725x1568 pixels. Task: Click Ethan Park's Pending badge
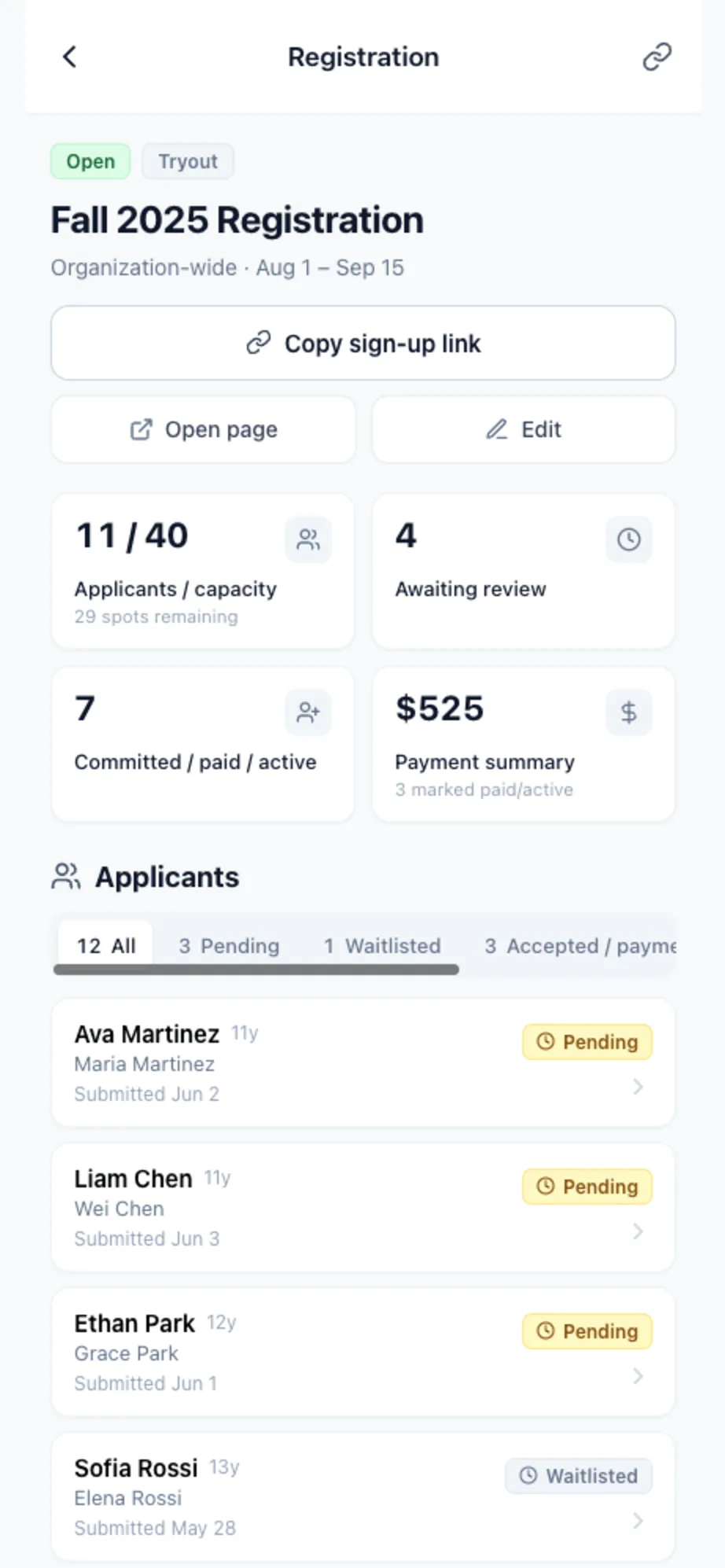[587, 1331]
